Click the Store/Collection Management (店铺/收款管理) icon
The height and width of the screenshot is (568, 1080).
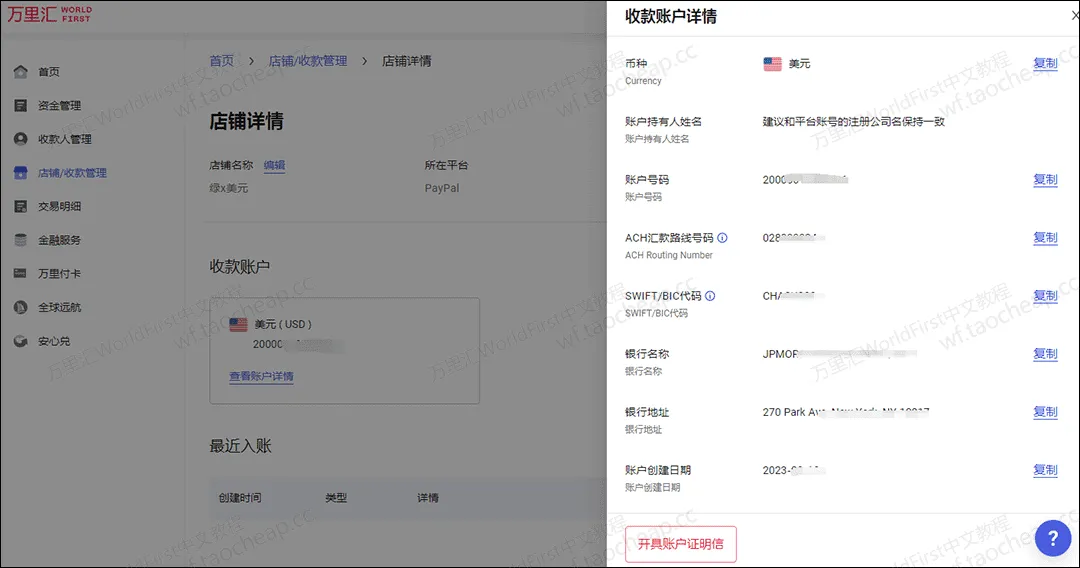20,173
